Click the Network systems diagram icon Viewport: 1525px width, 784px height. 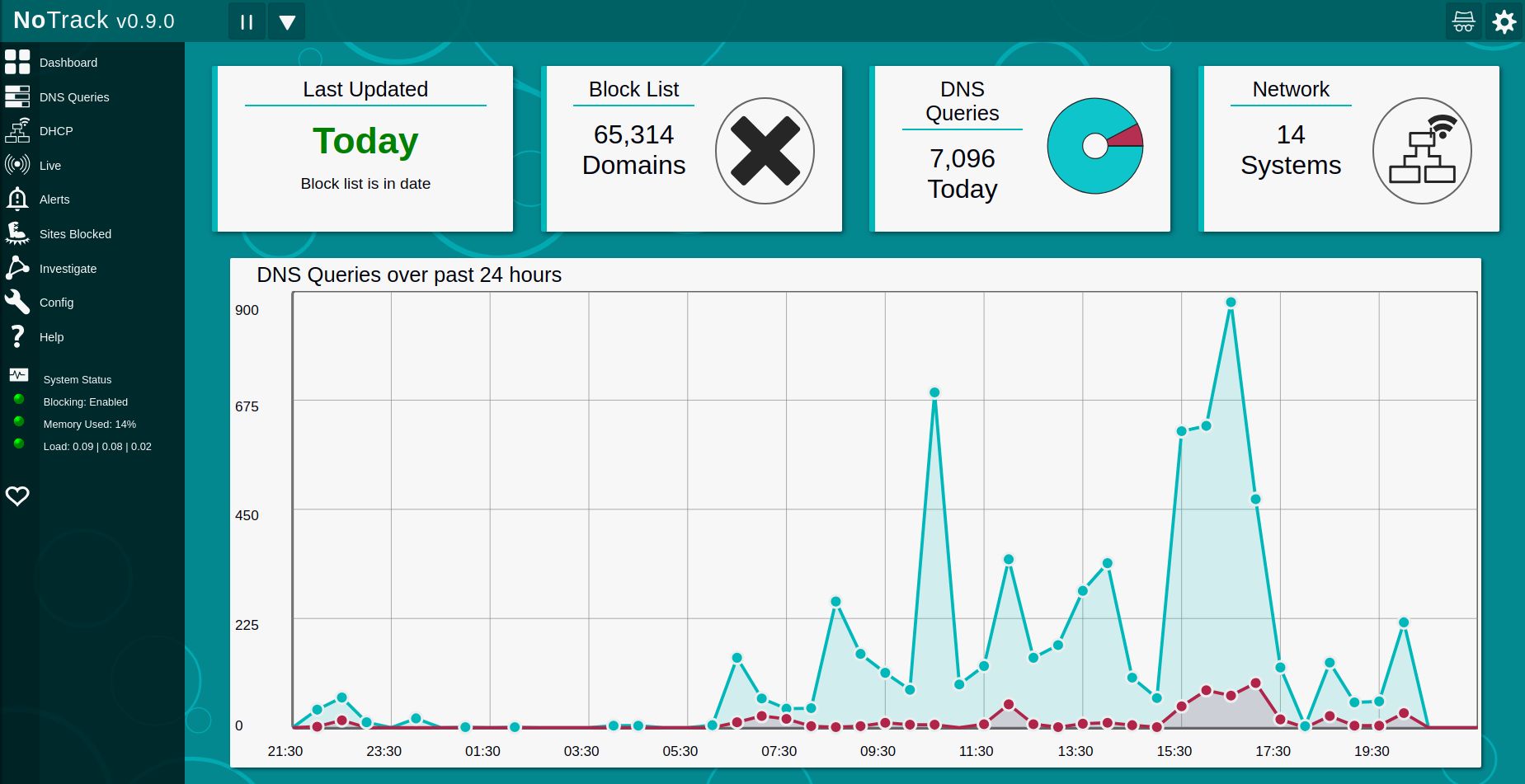pyautogui.click(x=1421, y=150)
